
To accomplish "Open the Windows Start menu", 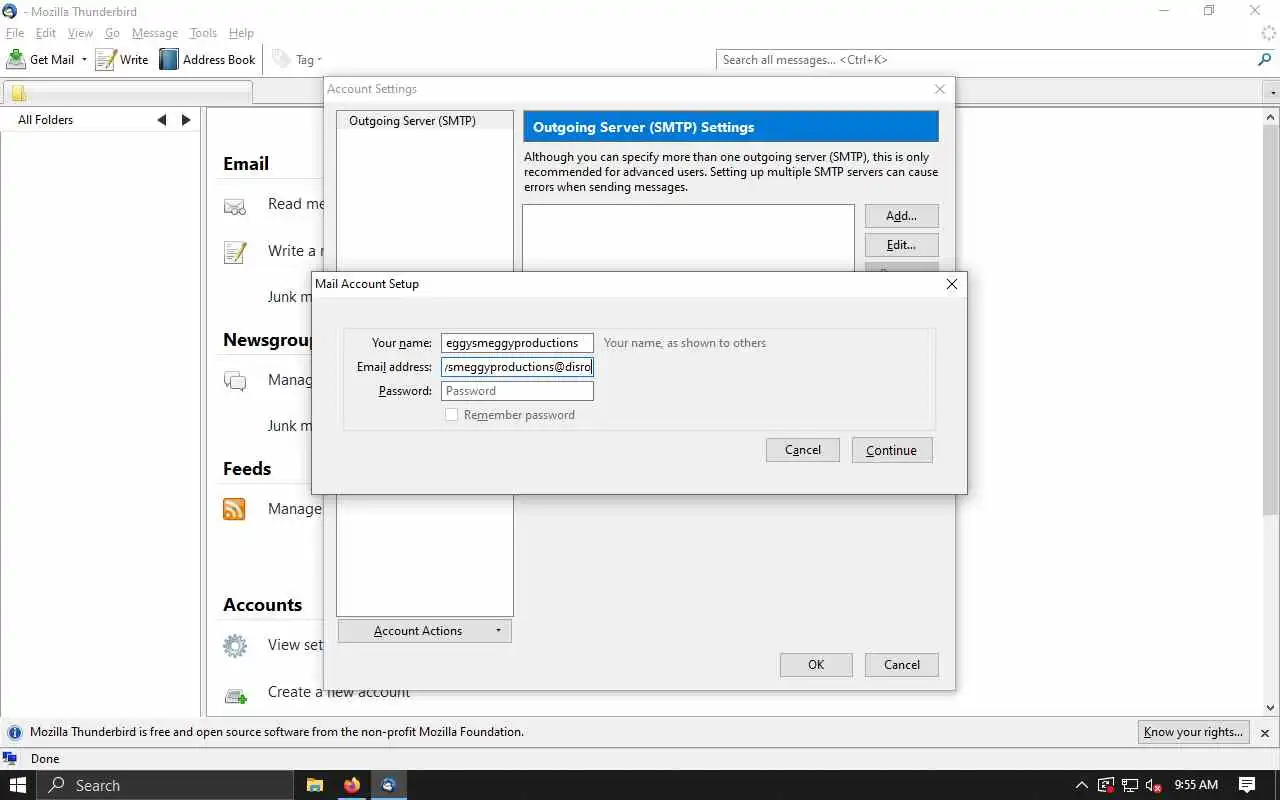I will click(x=18, y=785).
